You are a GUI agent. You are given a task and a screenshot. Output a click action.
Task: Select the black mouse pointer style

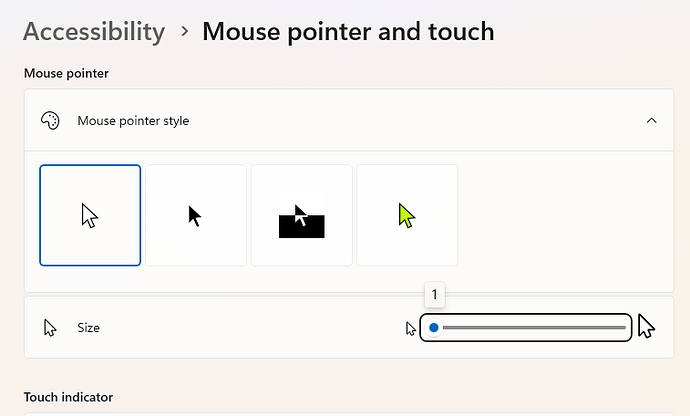pos(196,215)
